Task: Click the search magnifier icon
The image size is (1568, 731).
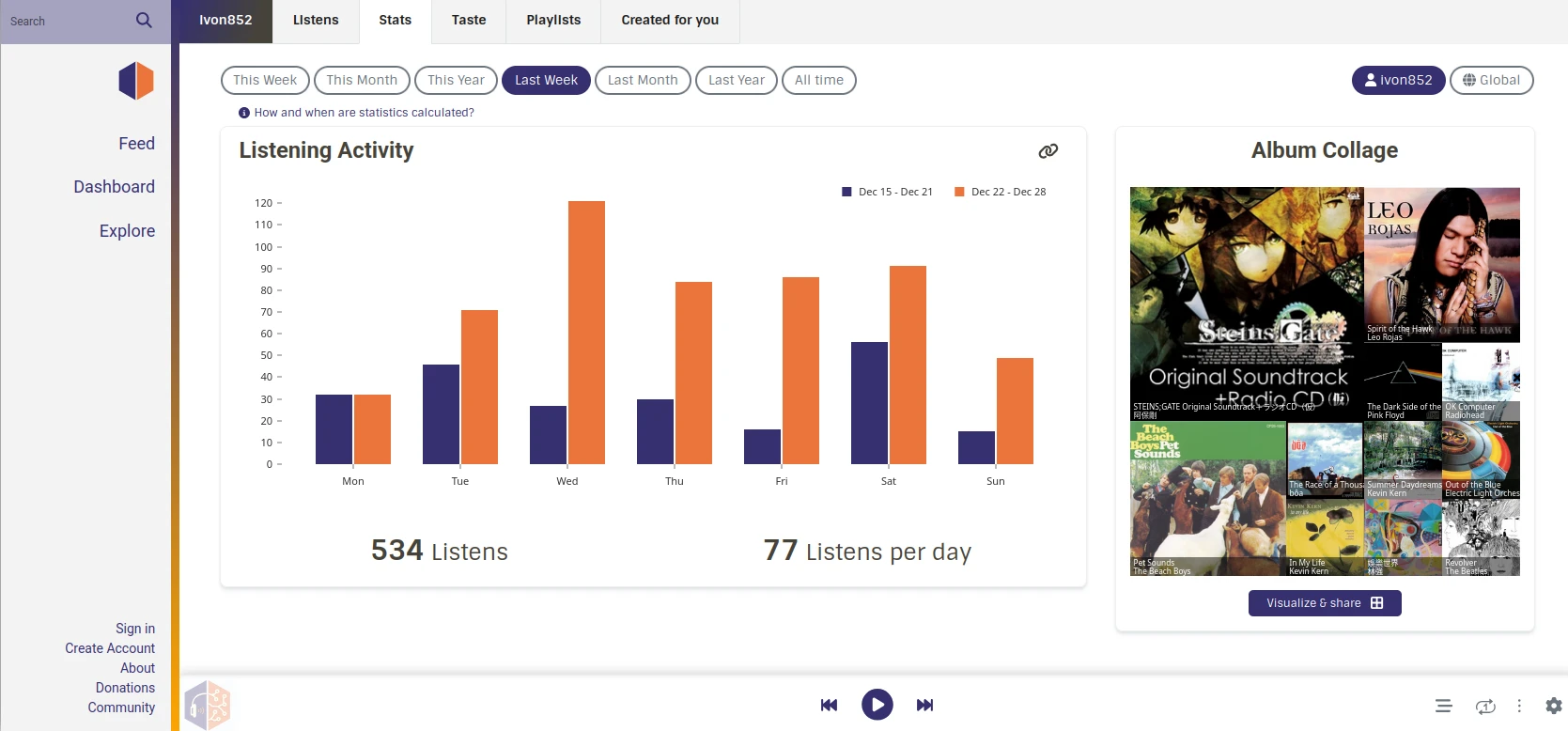Action: point(144,21)
